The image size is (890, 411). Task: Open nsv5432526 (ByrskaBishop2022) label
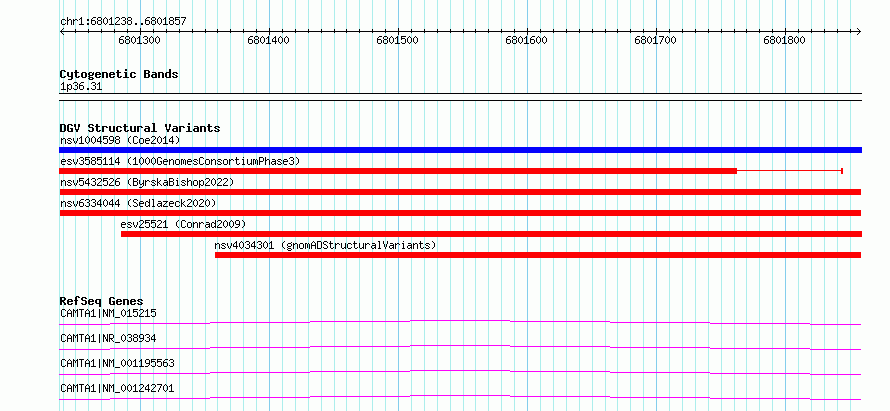coord(147,182)
